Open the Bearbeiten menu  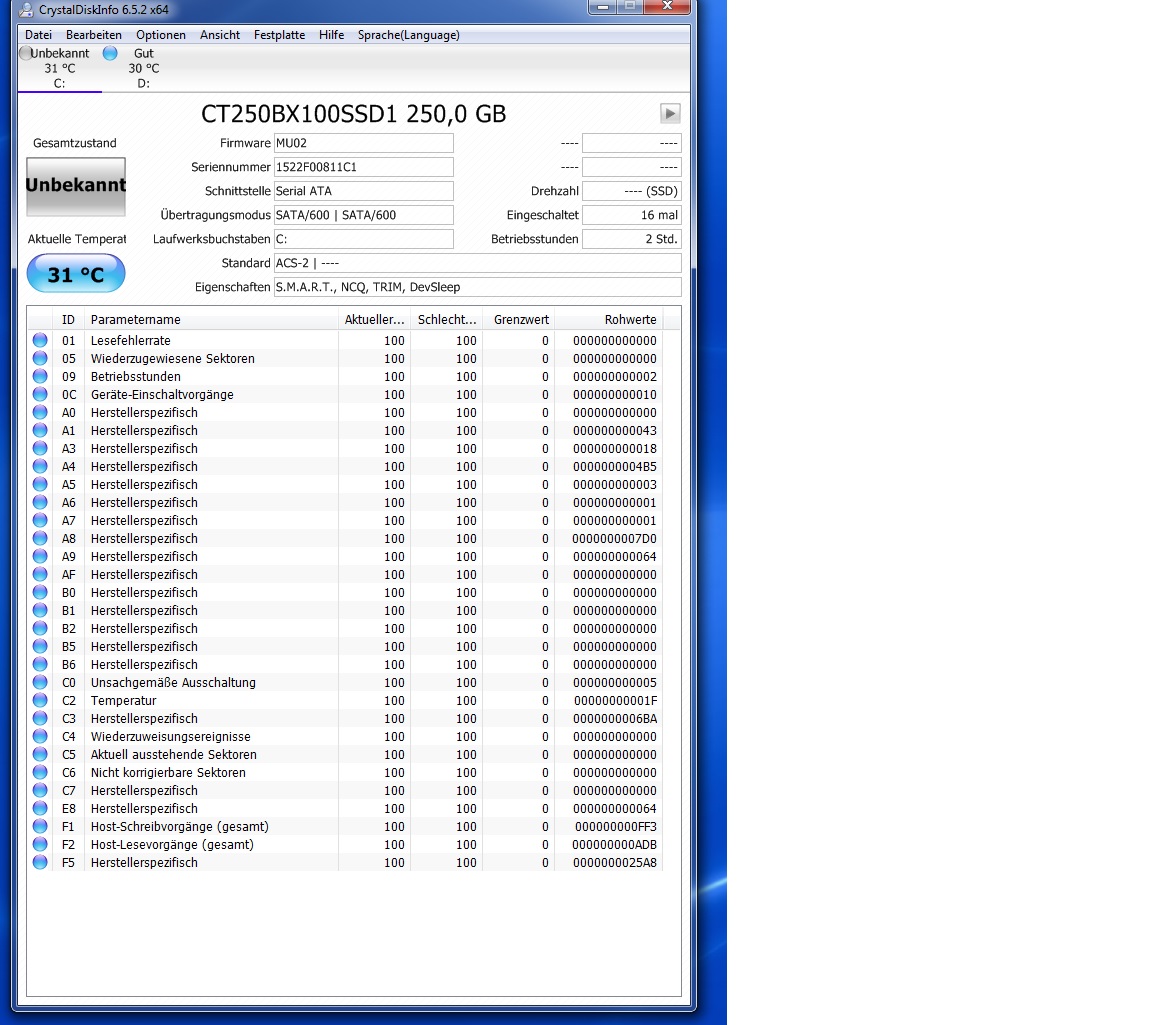pos(94,35)
